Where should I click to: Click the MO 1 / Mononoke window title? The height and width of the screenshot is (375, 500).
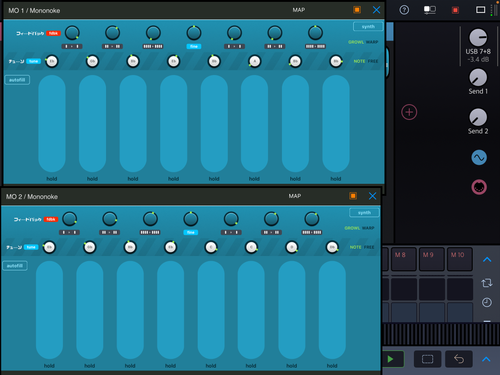(34, 11)
